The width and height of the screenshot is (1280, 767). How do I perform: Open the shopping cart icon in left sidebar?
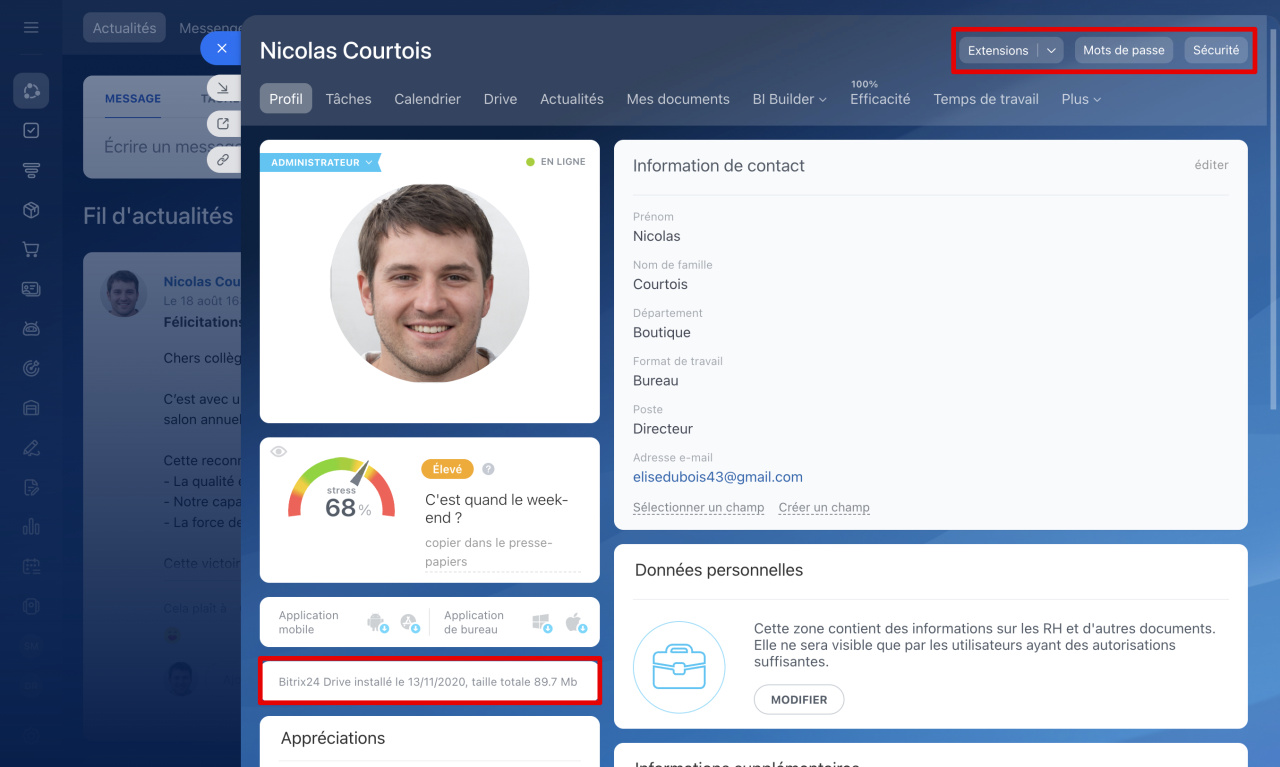(x=31, y=250)
